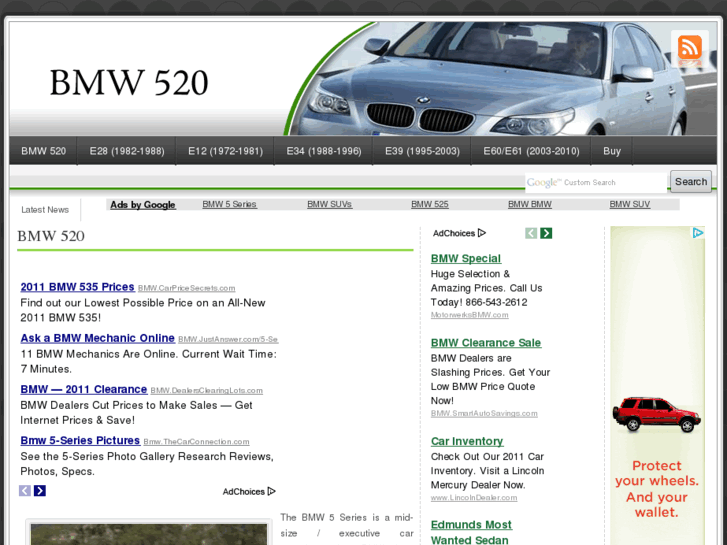The height and width of the screenshot is (545, 727).
Task: Click next arrow in right-sidebar ad block
Action: coord(546,233)
